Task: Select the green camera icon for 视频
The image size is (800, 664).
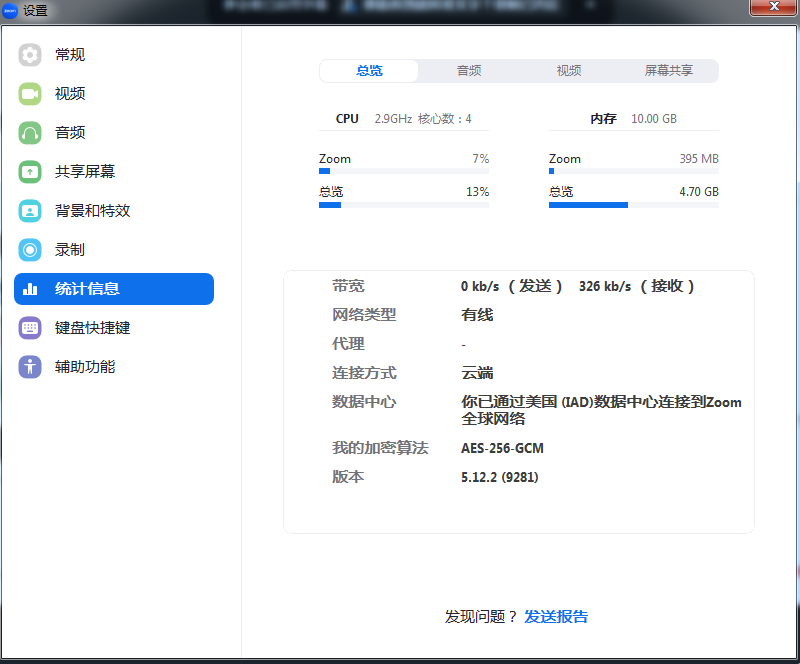Action: coord(30,94)
